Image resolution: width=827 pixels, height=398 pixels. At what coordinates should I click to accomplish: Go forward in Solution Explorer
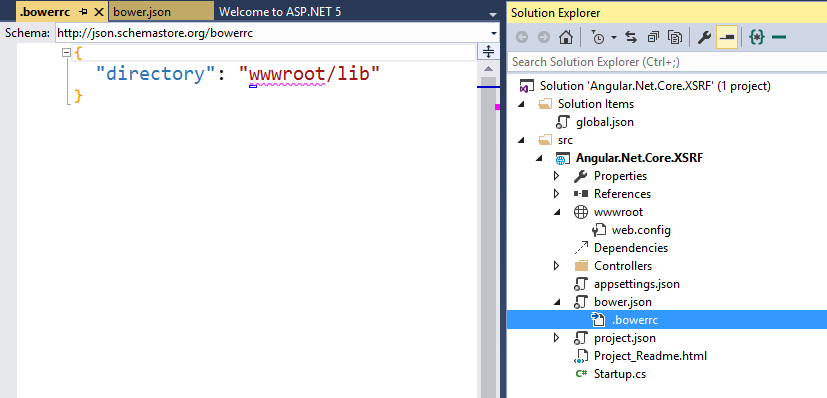544,38
